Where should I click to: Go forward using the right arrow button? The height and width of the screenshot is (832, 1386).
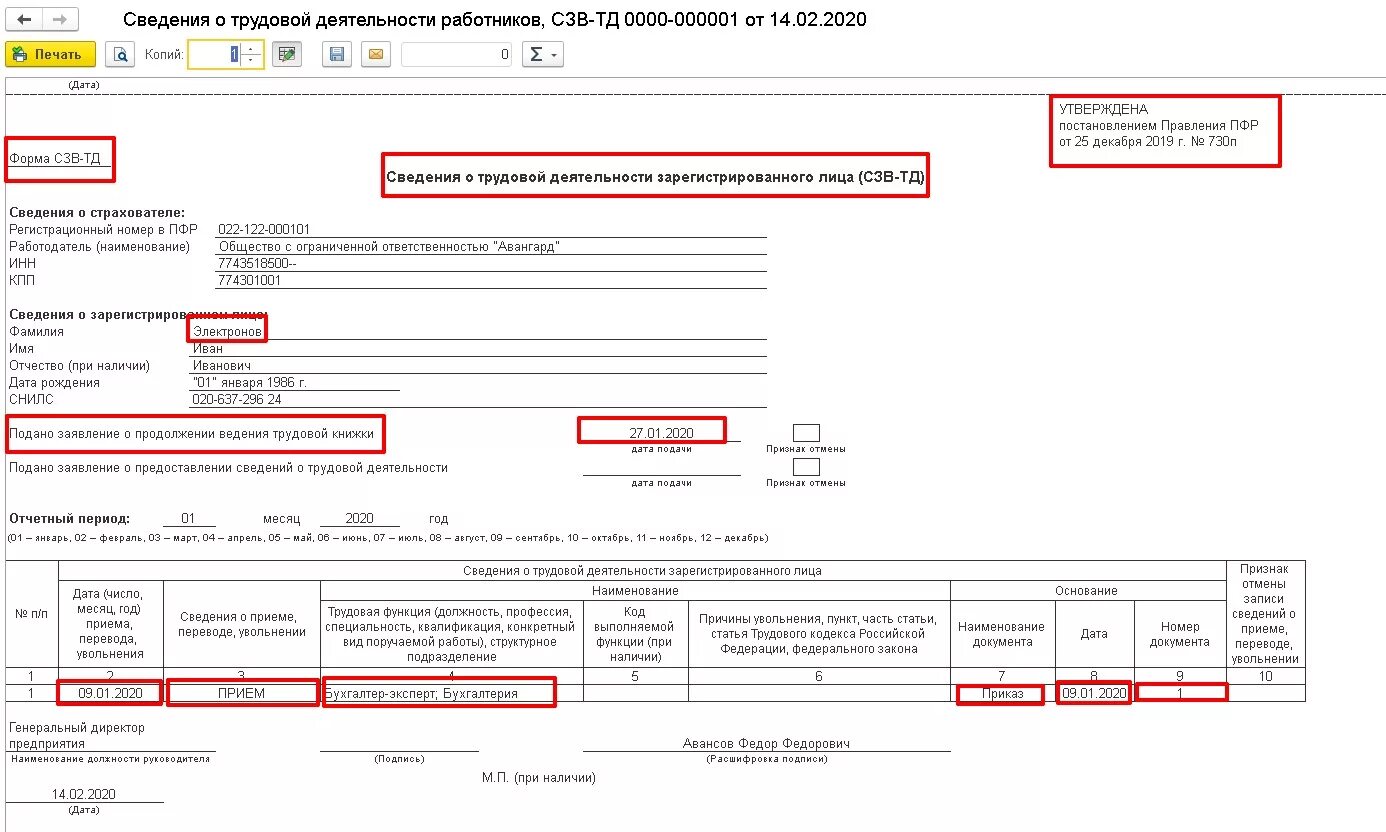pyautogui.click(x=59, y=20)
